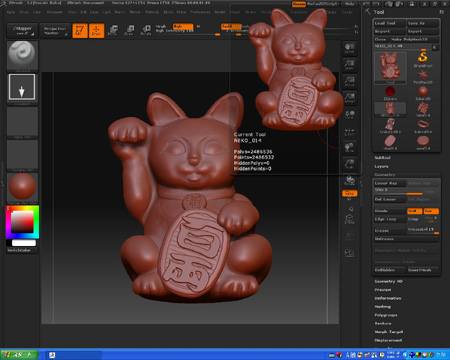The height and width of the screenshot is (360, 450).
Task: Expand the Masking subpalette
Action: pos(383,306)
